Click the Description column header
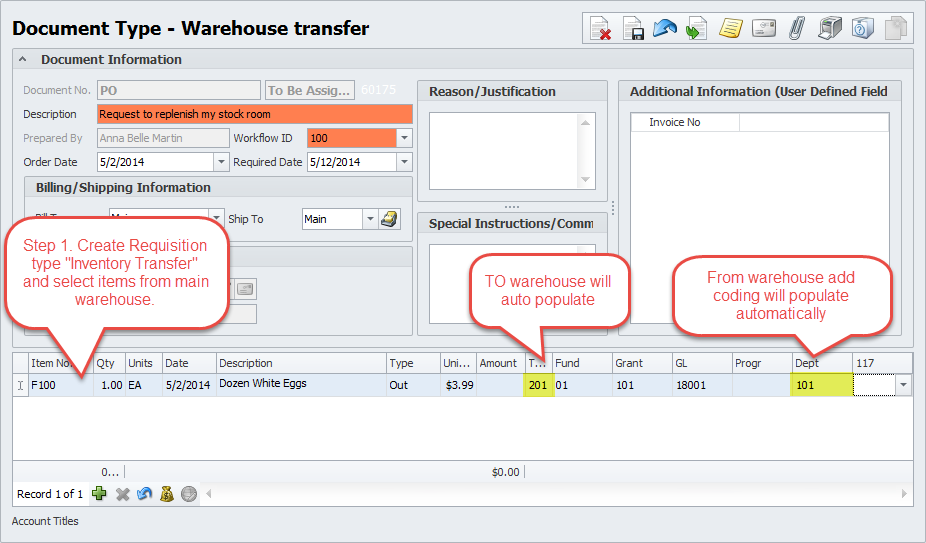Image resolution: width=926 pixels, height=543 pixels. [299, 363]
